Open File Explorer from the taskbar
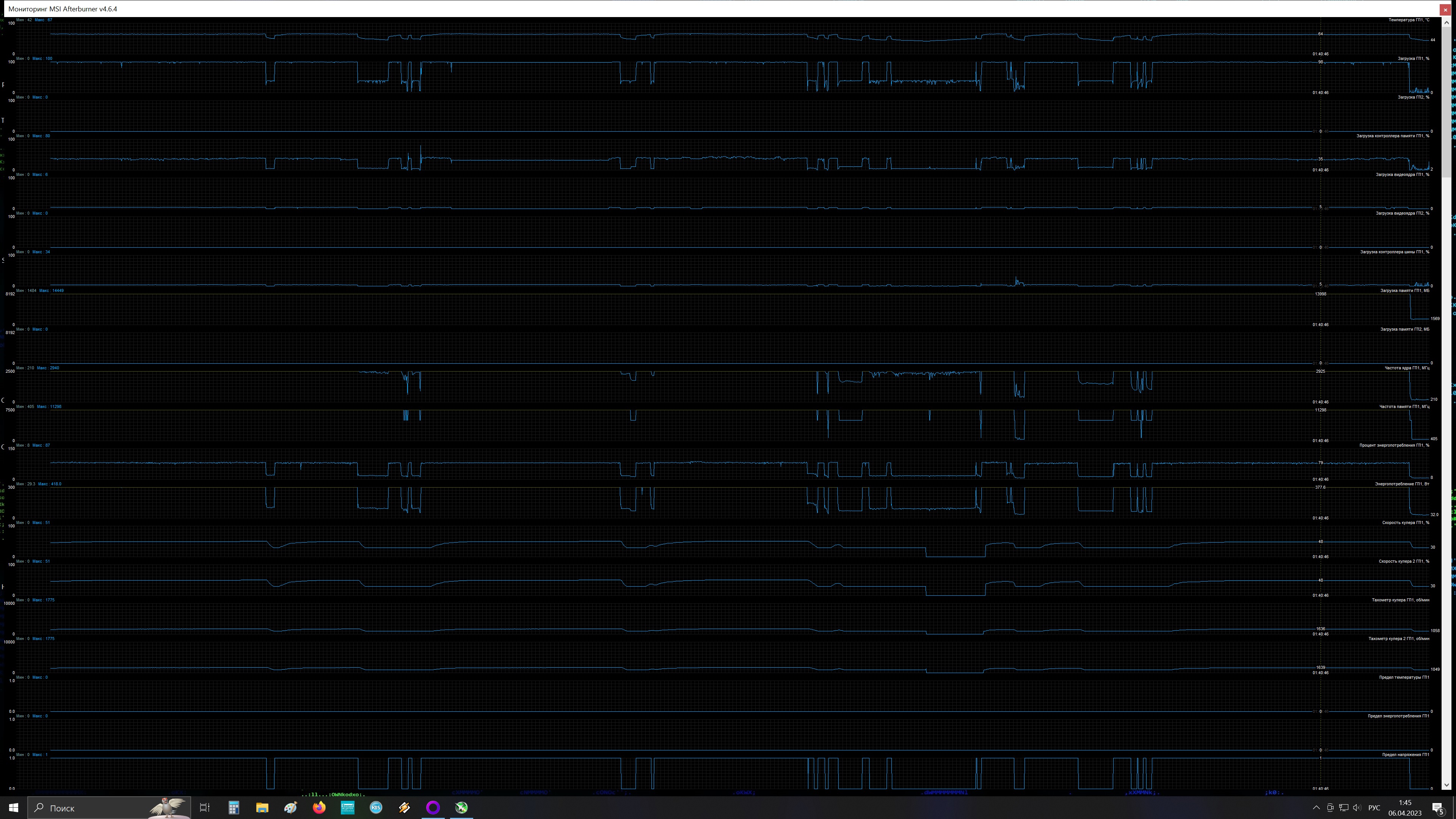 [262, 808]
